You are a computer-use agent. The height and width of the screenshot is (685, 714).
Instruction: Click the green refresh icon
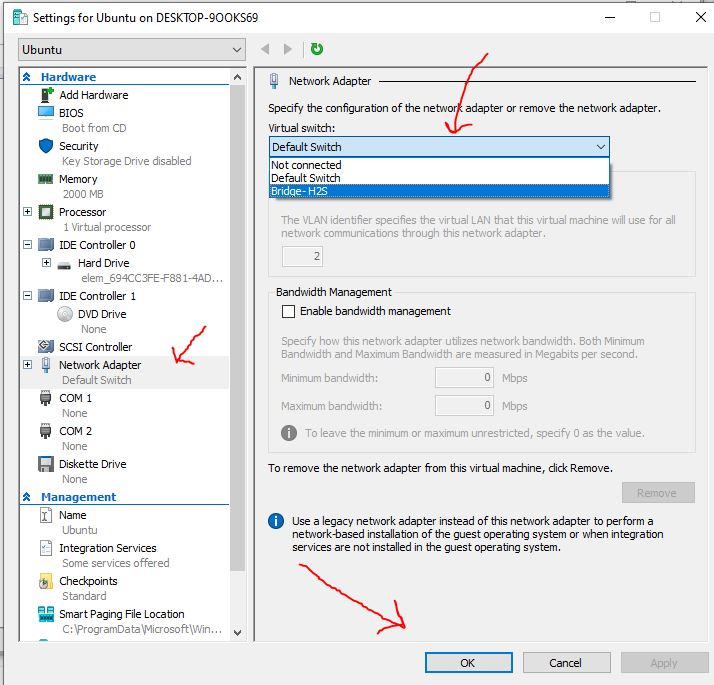point(316,49)
